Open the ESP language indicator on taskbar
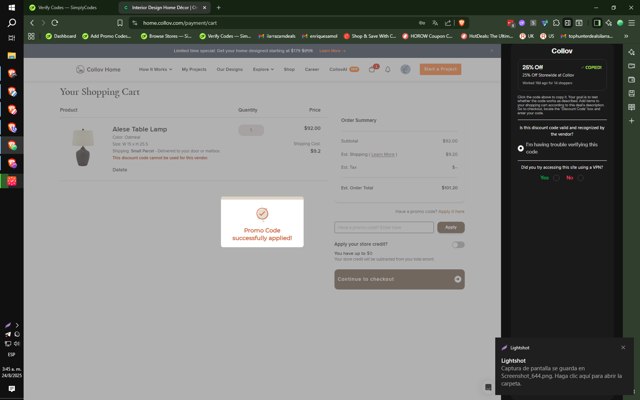This screenshot has height=400, width=640. tap(11, 354)
